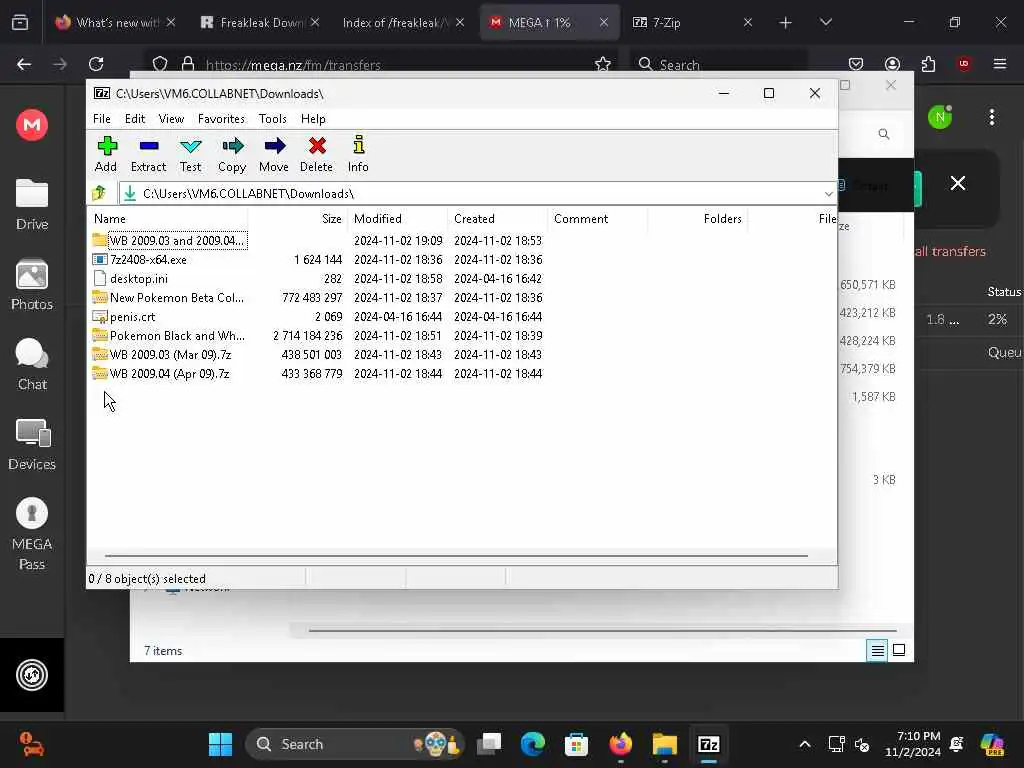1024x768 pixels.
Task: Select the Pokemon Black and Wh... archive
Action: coord(177,336)
